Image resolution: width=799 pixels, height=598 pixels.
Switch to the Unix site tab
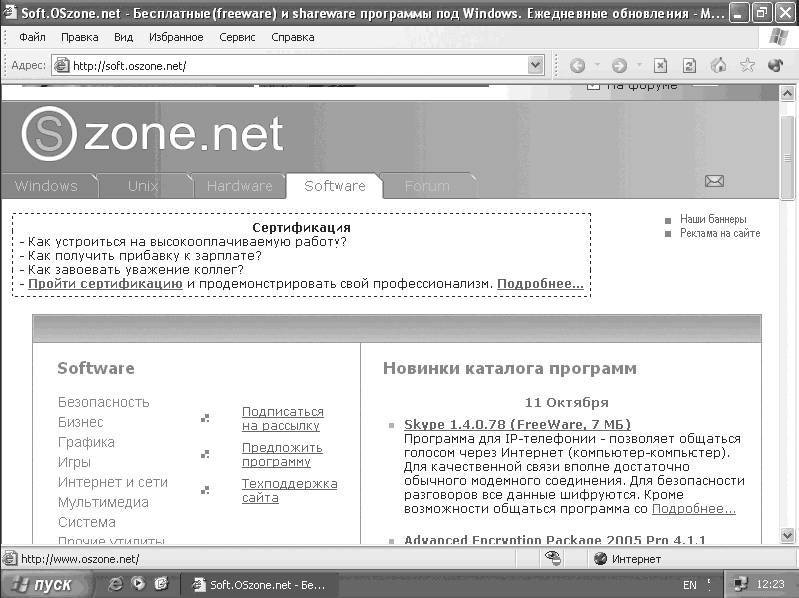point(144,186)
